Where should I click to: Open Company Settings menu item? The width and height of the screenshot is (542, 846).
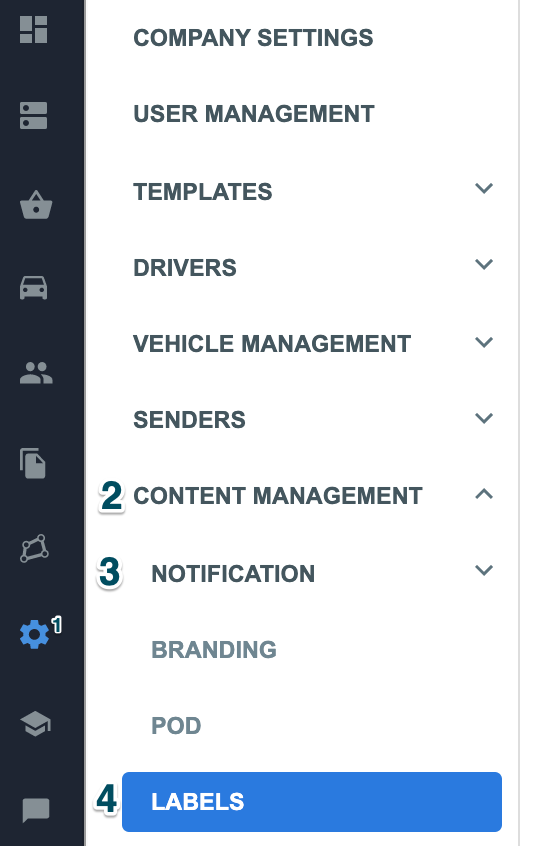(x=253, y=38)
